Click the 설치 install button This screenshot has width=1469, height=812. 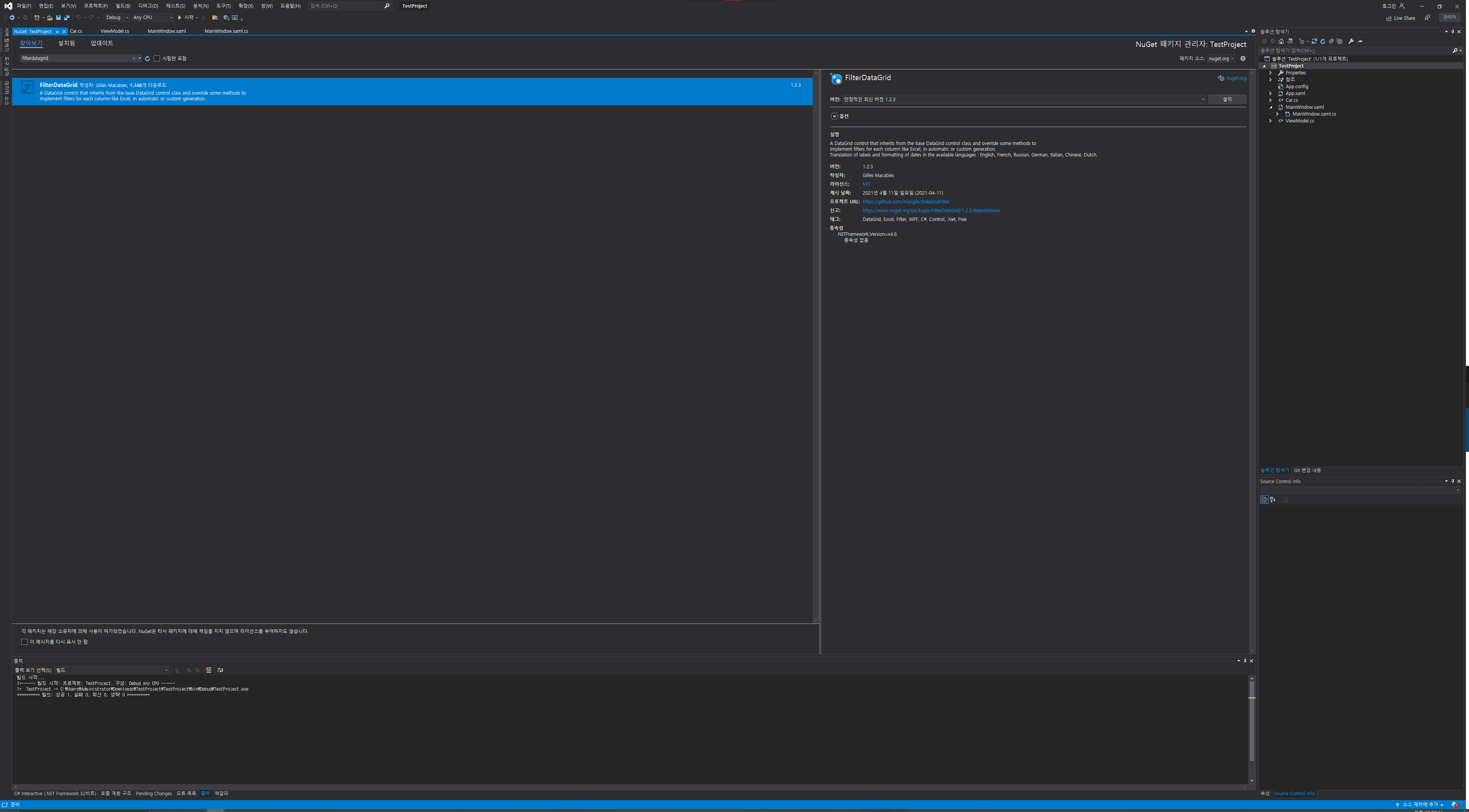(x=1227, y=99)
